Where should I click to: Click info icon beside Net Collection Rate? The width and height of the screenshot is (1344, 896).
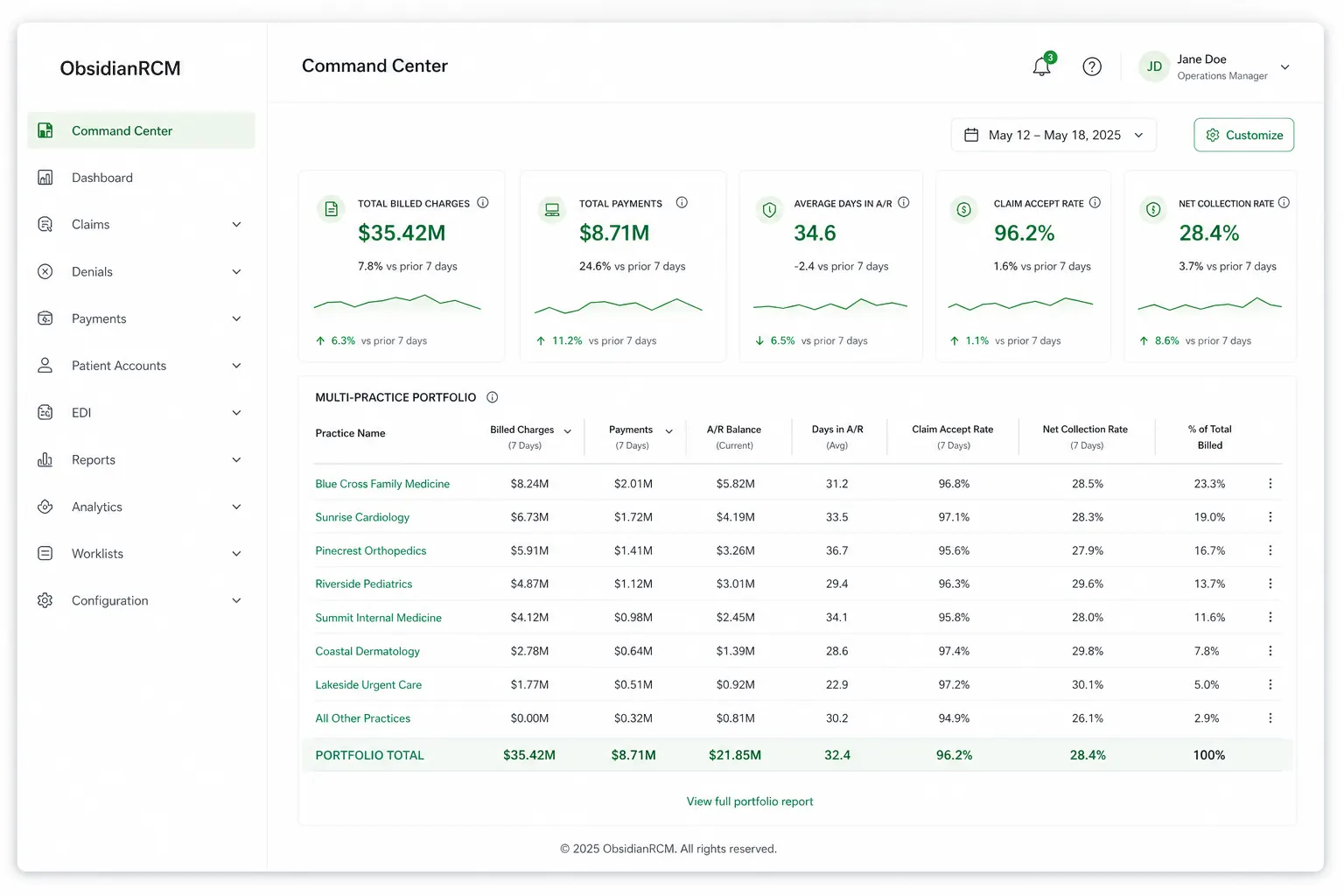[1284, 203]
